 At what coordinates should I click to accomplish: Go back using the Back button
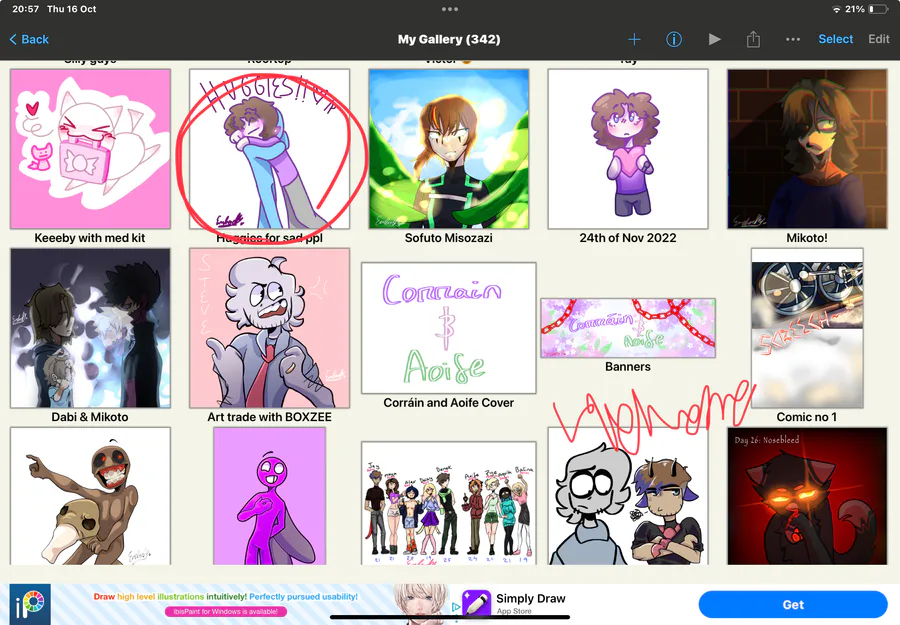point(29,39)
